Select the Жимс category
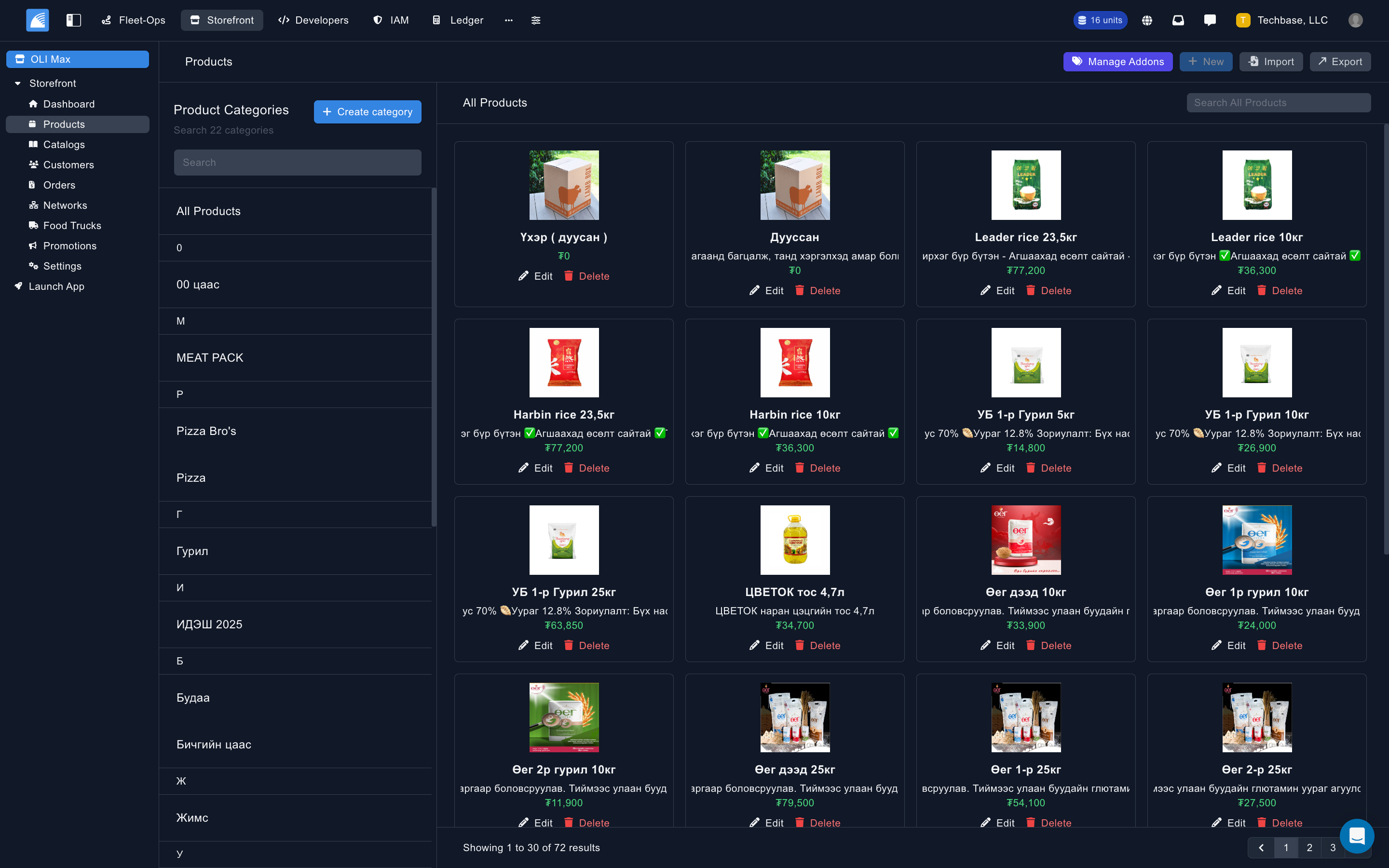 point(295,818)
